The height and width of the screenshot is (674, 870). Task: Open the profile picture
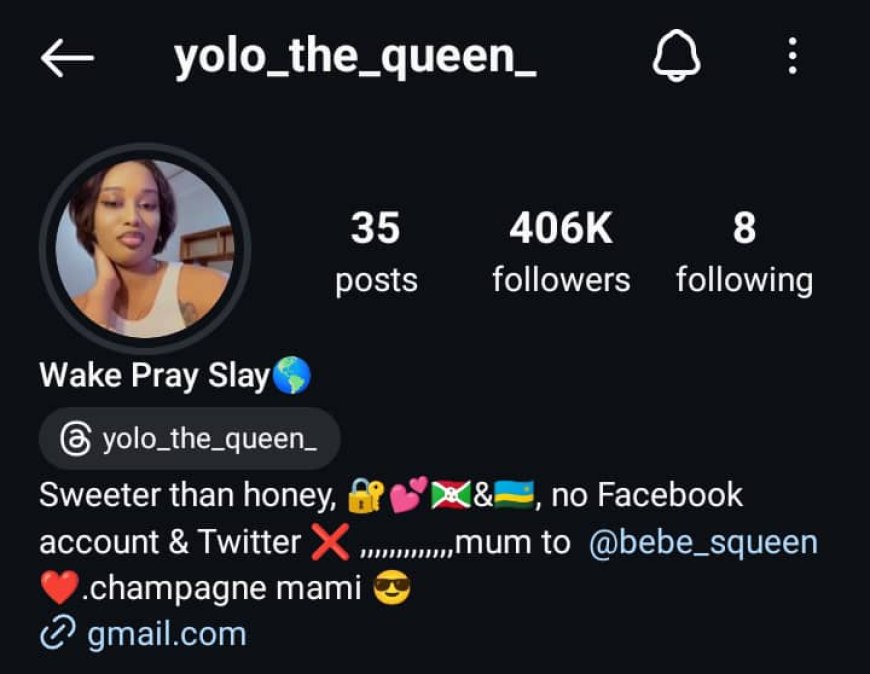point(144,248)
